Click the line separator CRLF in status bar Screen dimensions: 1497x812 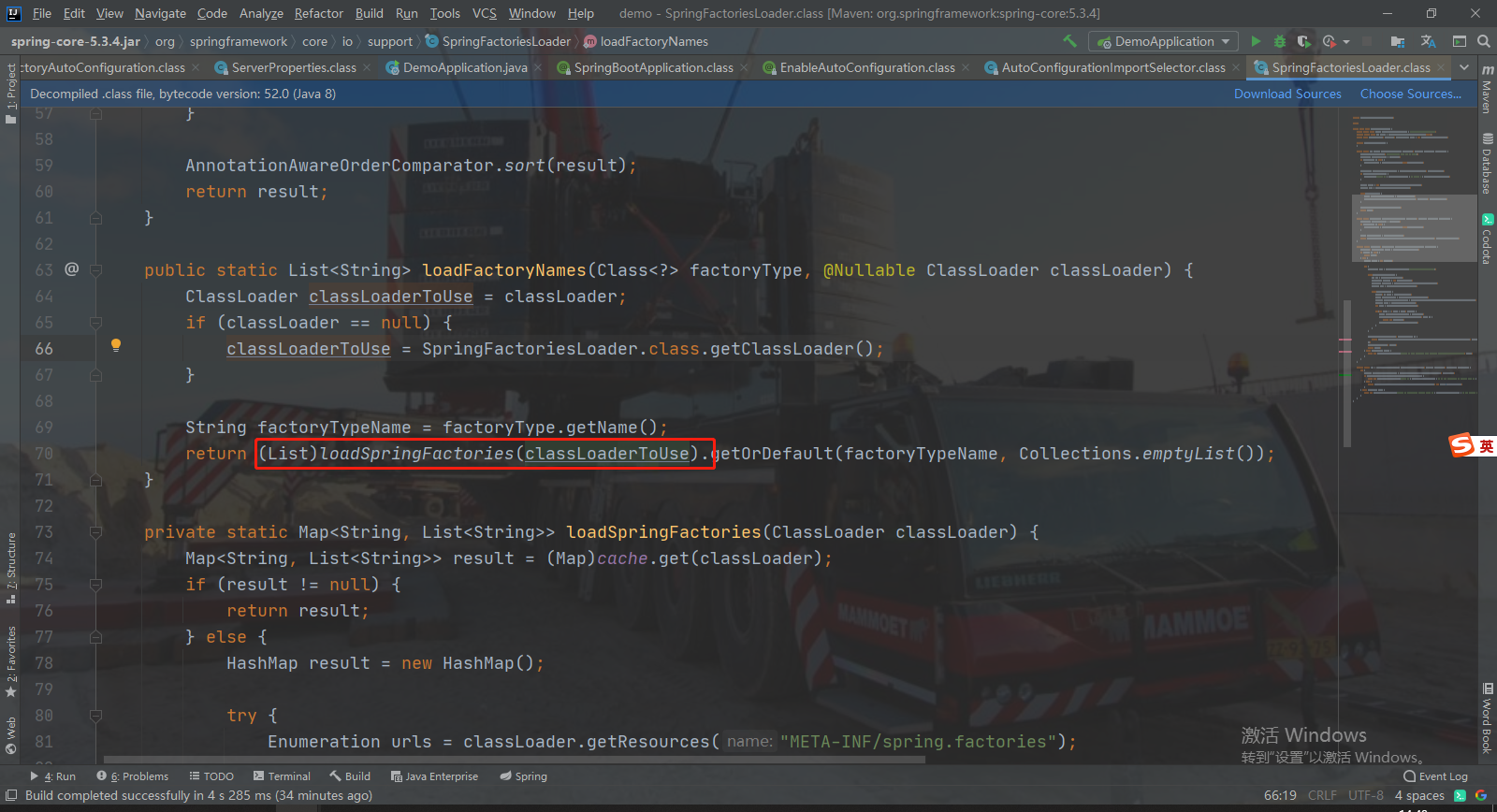coord(1322,795)
